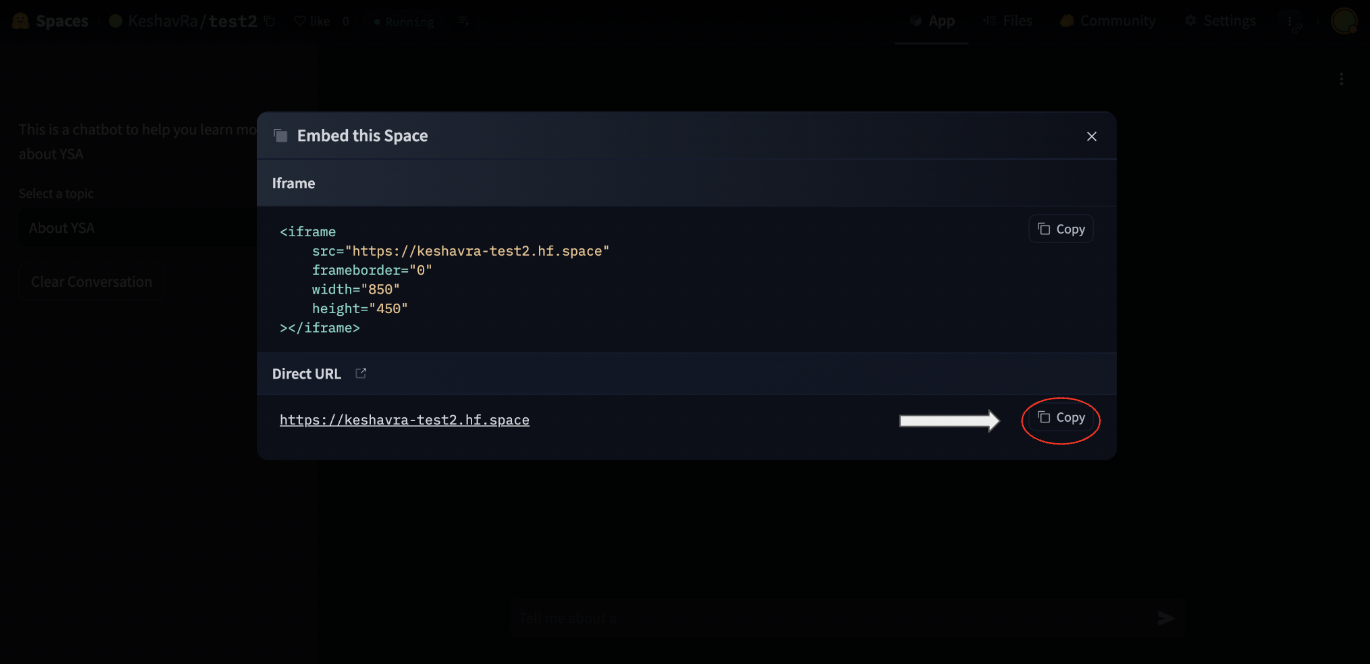Click the Running status indicator
The image size is (1370, 664).
click(403, 20)
